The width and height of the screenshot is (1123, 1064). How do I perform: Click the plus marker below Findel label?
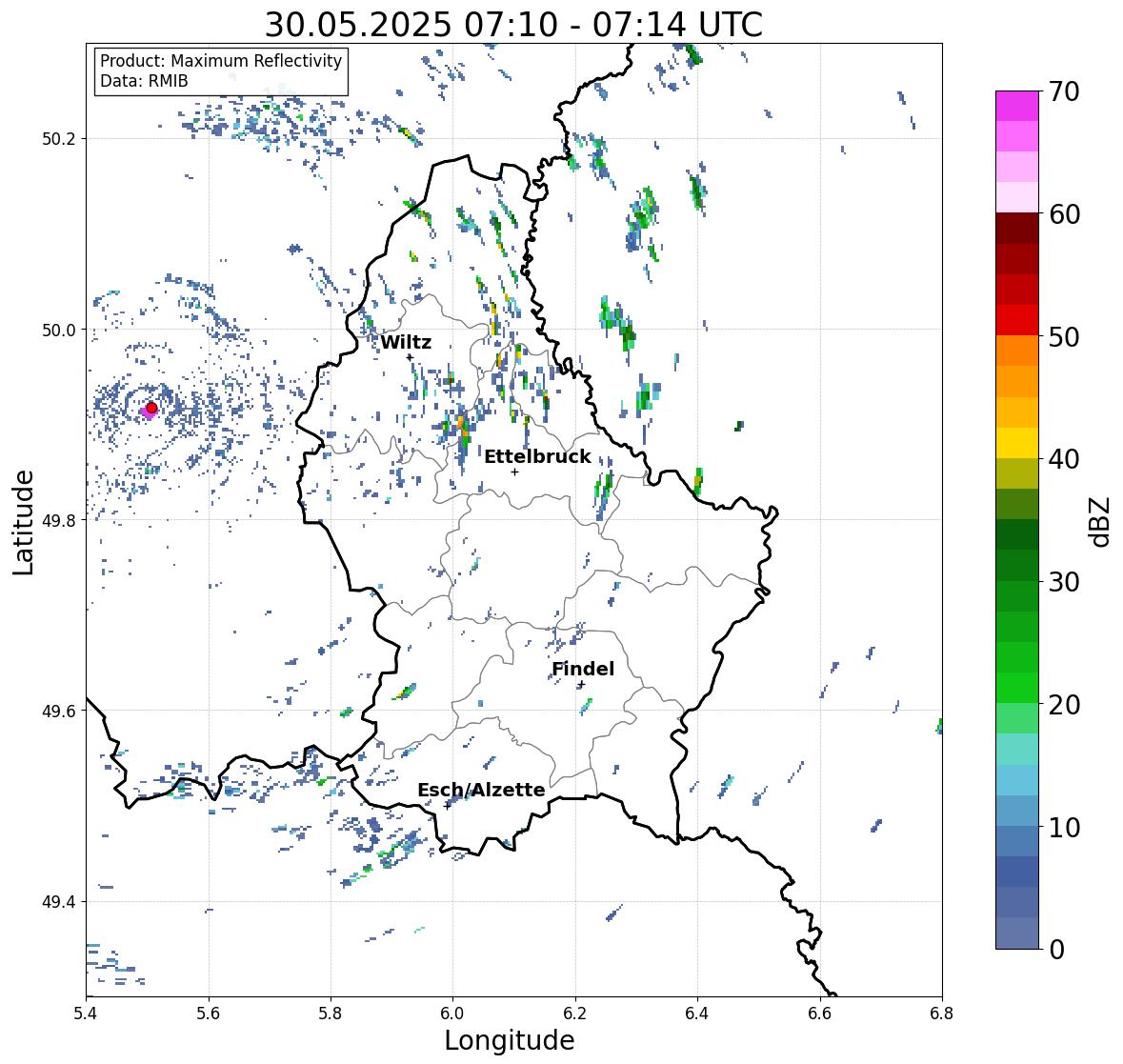click(582, 684)
